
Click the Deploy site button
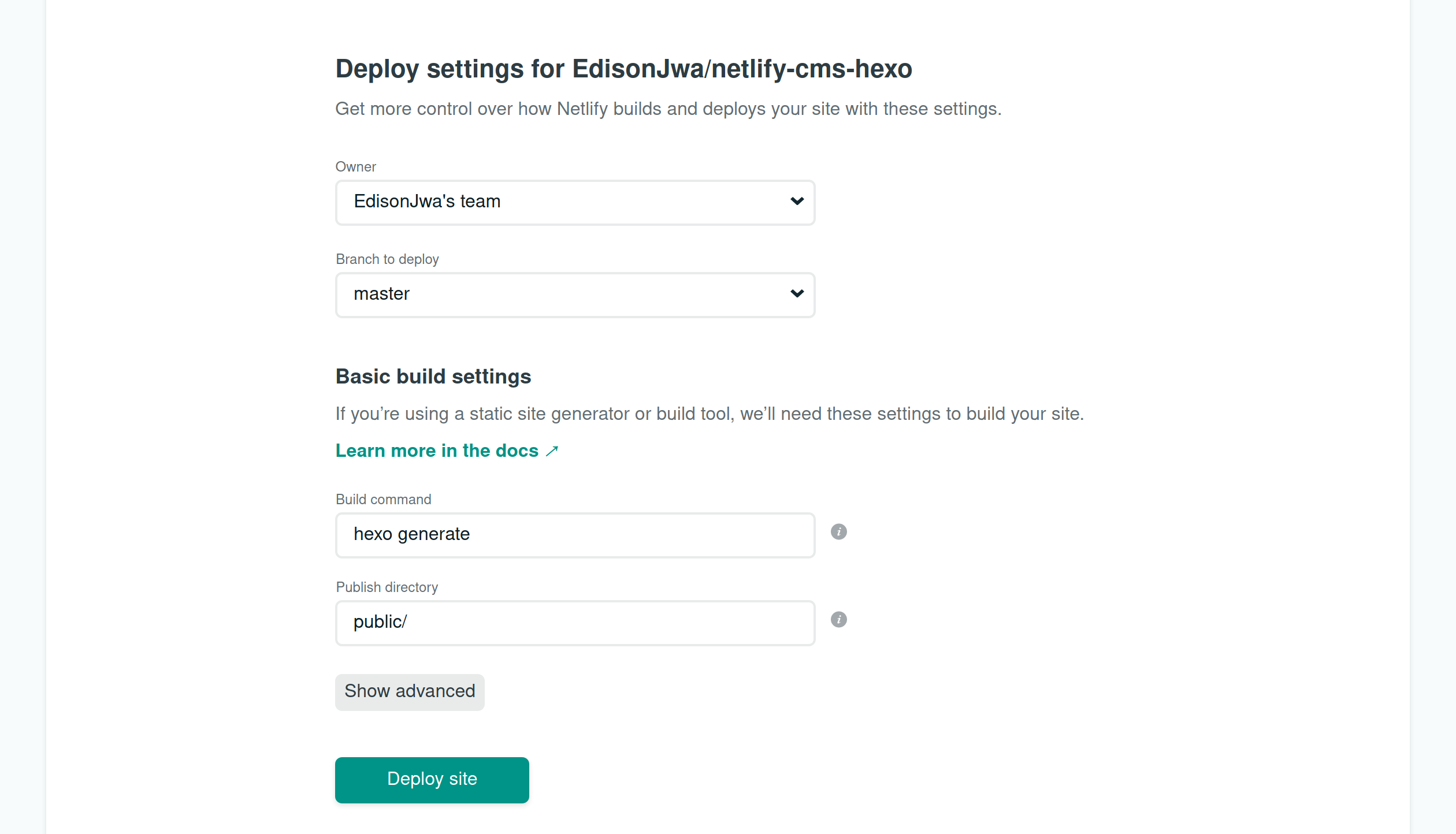(x=432, y=780)
